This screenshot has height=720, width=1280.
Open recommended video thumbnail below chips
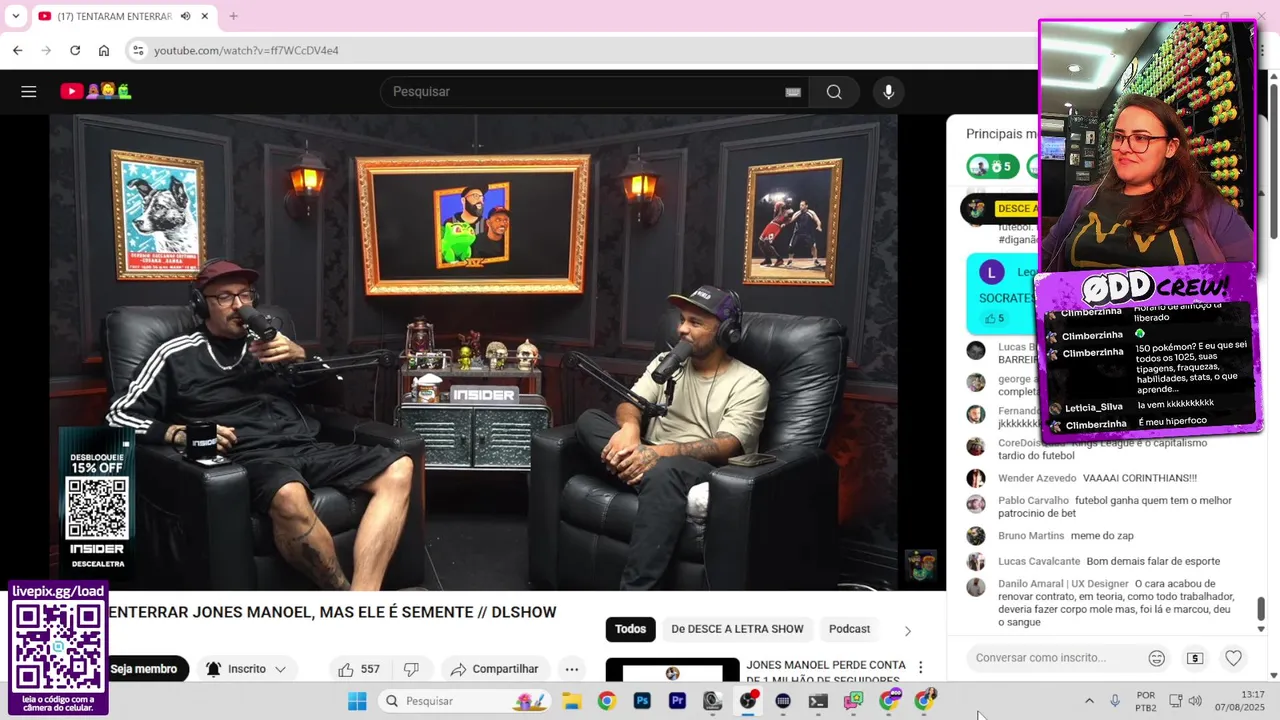672,670
